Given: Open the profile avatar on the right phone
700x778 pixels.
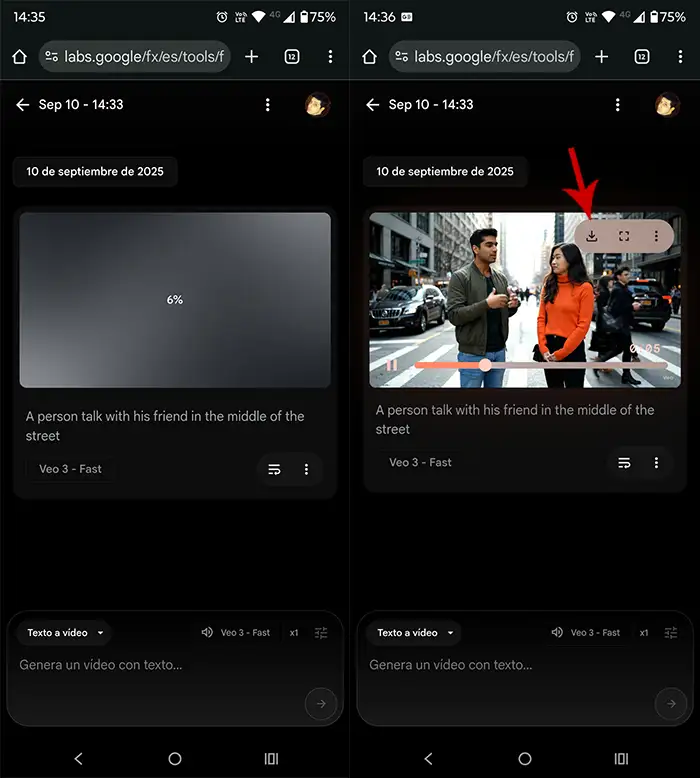Looking at the screenshot, I should (667, 105).
